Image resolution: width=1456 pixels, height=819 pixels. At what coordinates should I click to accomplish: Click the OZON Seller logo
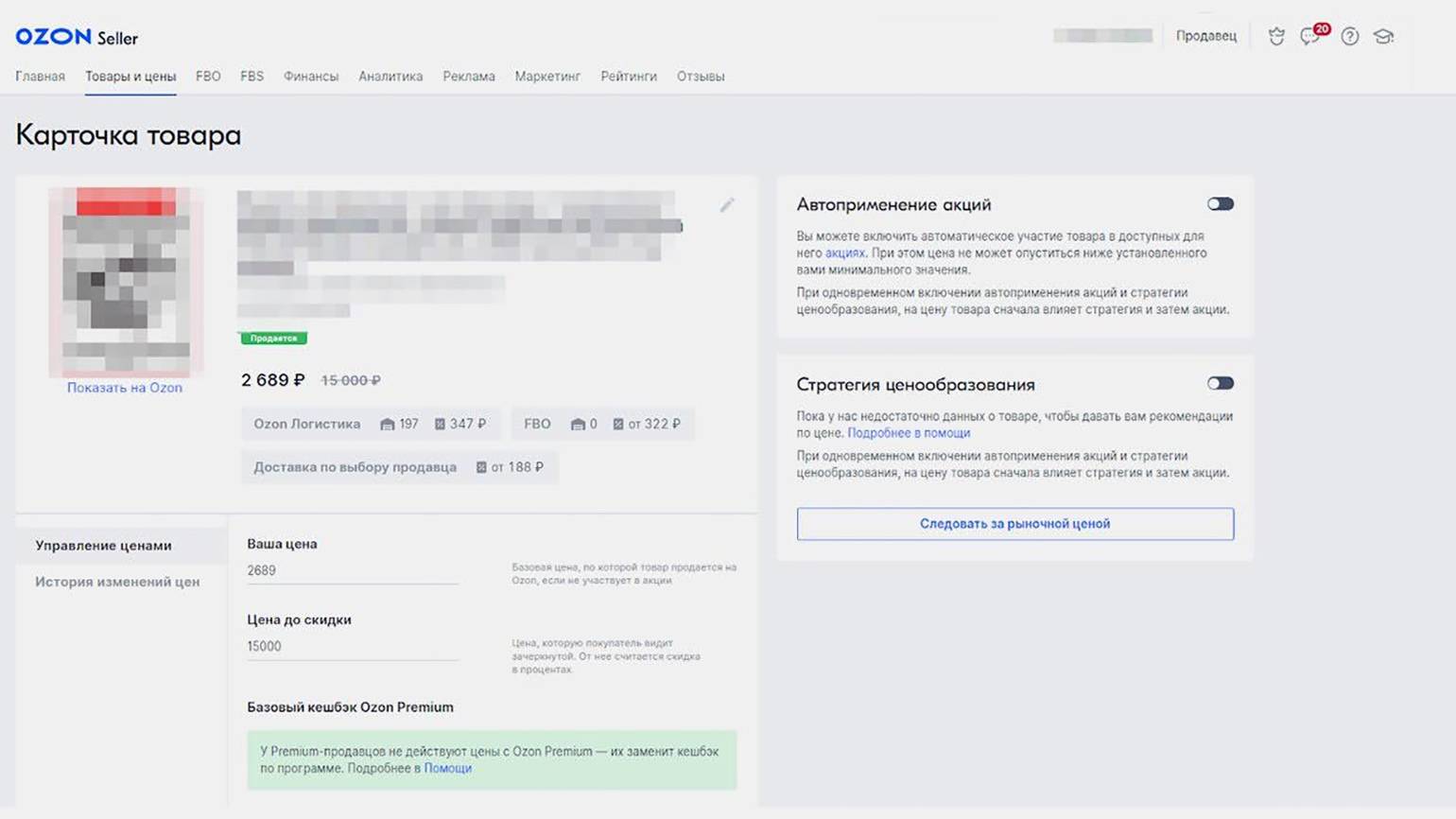click(x=77, y=37)
